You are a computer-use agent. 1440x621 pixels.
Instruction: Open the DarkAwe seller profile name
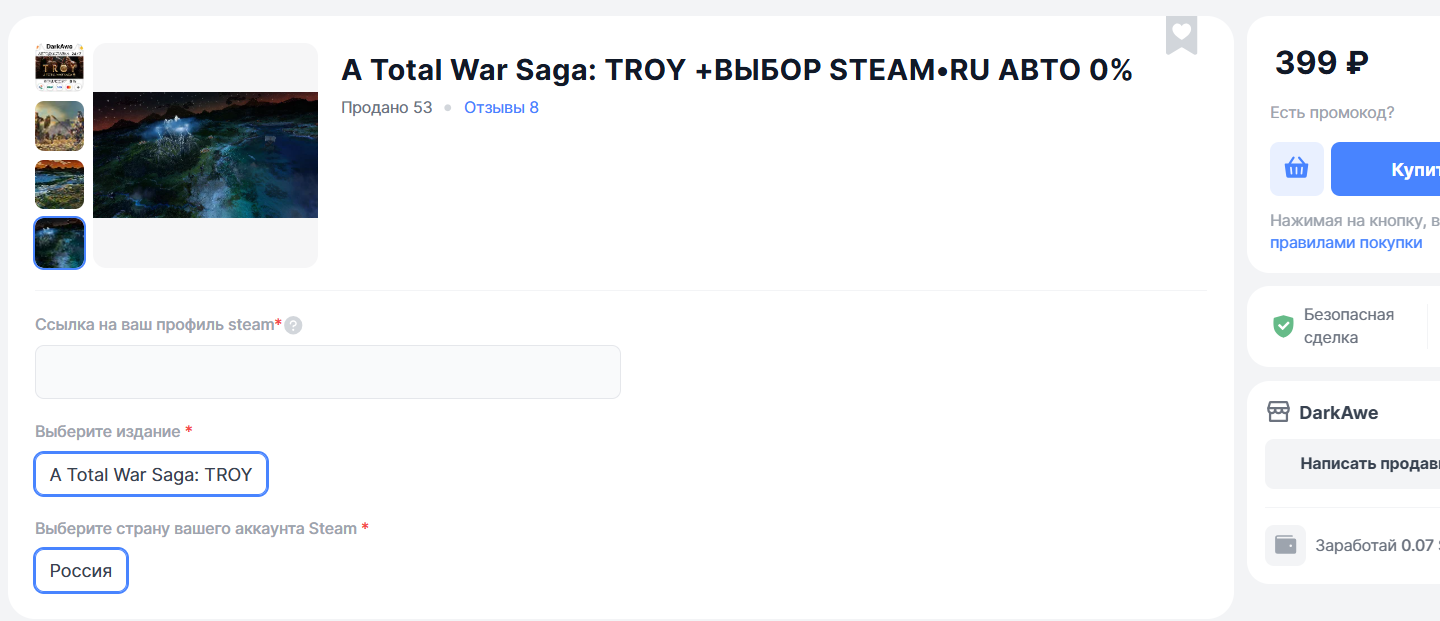tap(1338, 412)
